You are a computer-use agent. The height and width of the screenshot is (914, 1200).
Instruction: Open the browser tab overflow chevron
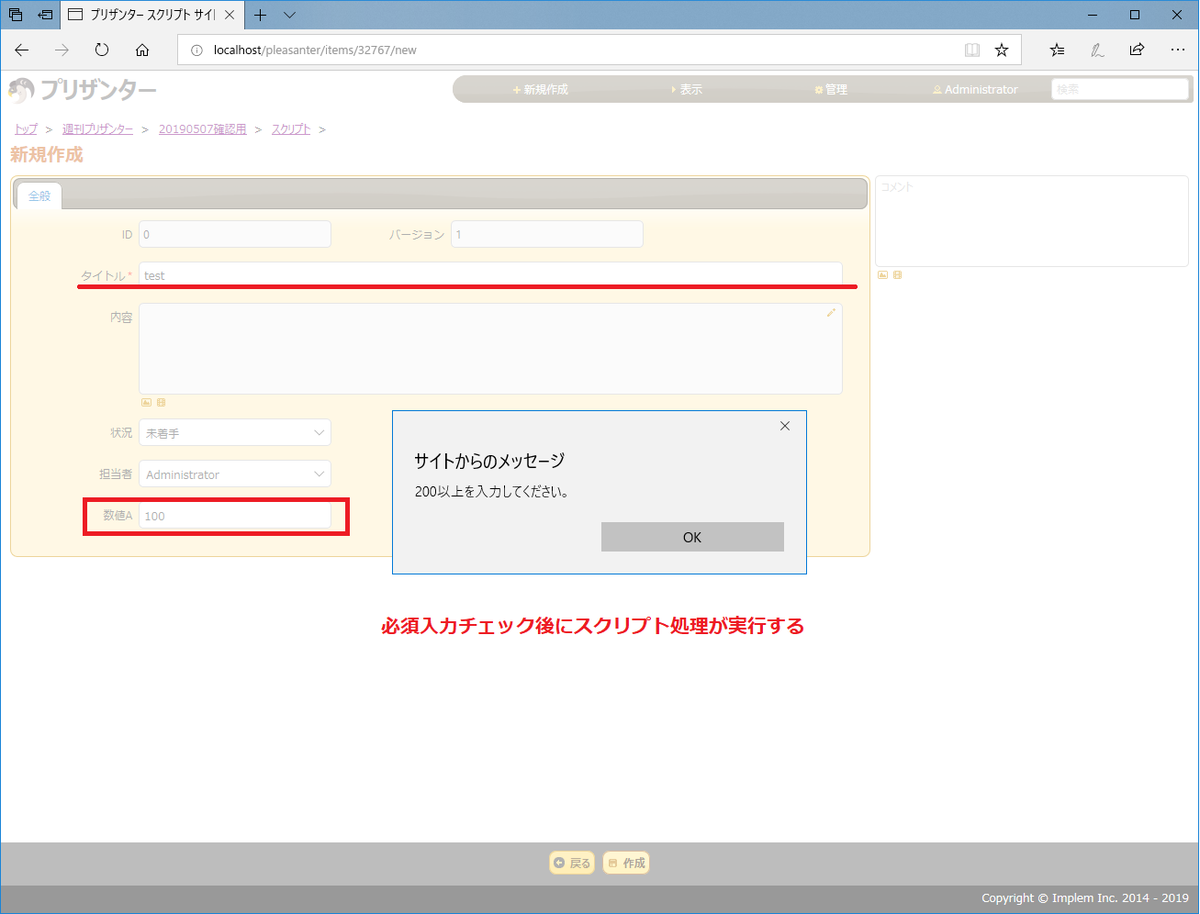point(290,15)
